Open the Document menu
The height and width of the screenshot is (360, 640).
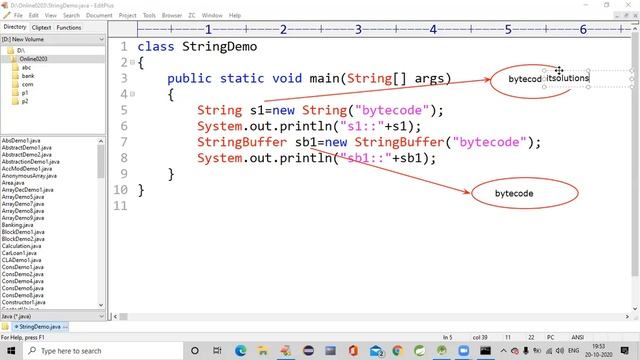[x=99, y=16]
